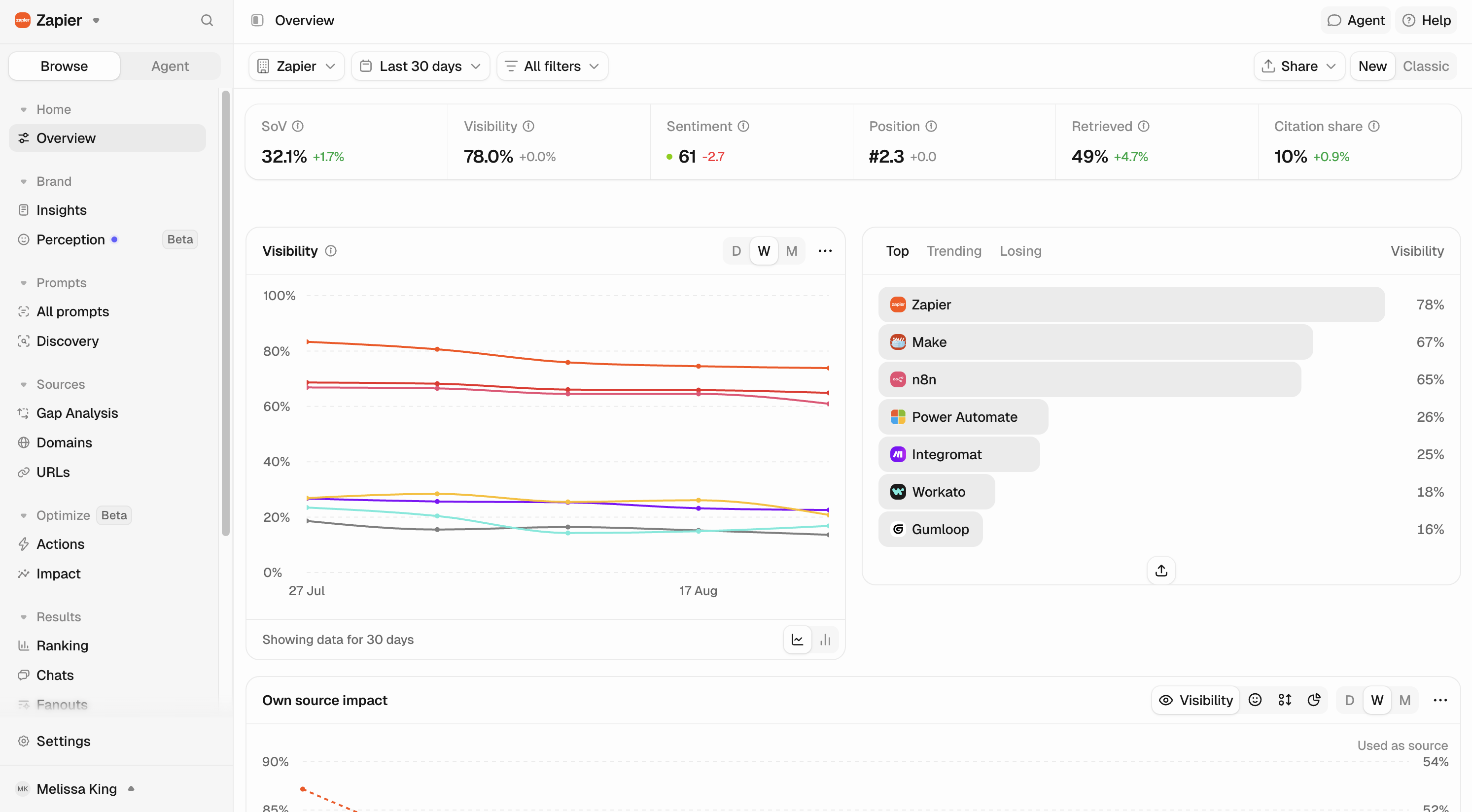Click the Visibility metric info icon

point(528,126)
